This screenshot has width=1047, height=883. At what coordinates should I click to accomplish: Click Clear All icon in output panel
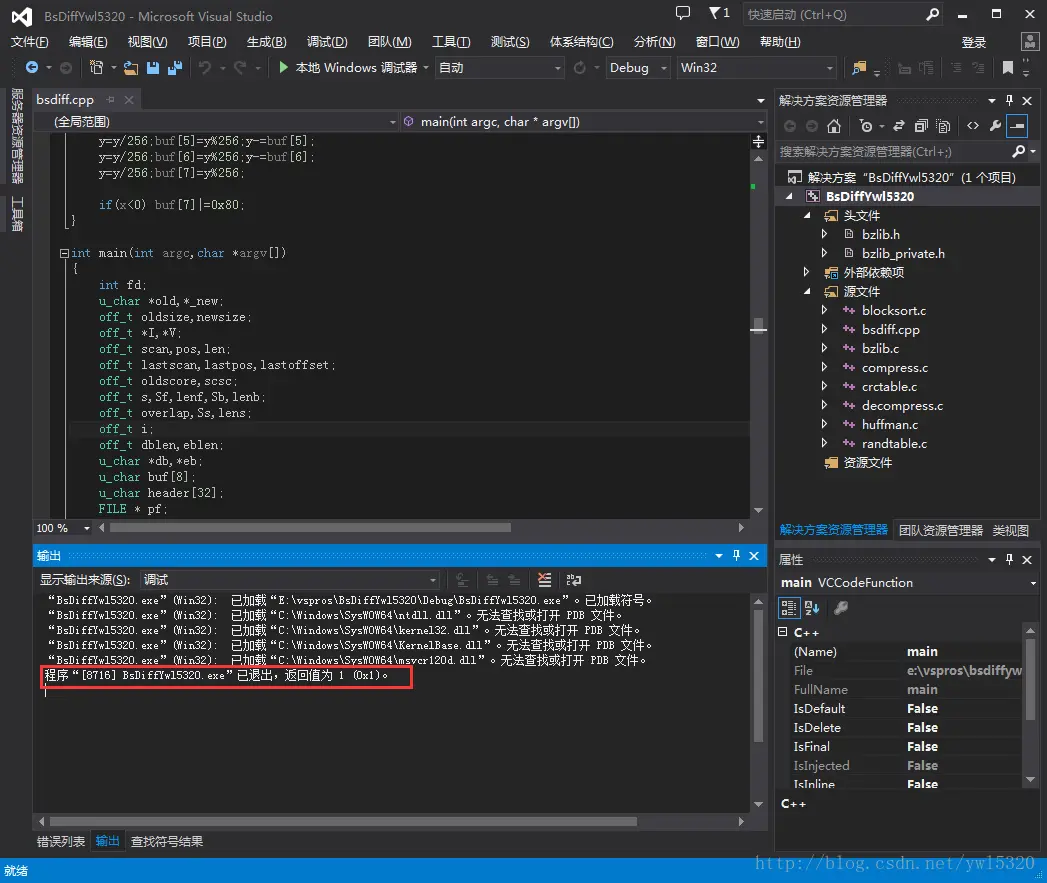click(x=544, y=580)
